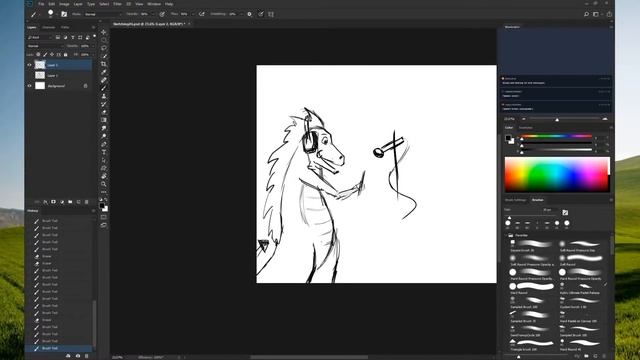Select the Dodge tool
This screenshot has height=360, width=640.
click(x=104, y=136)
